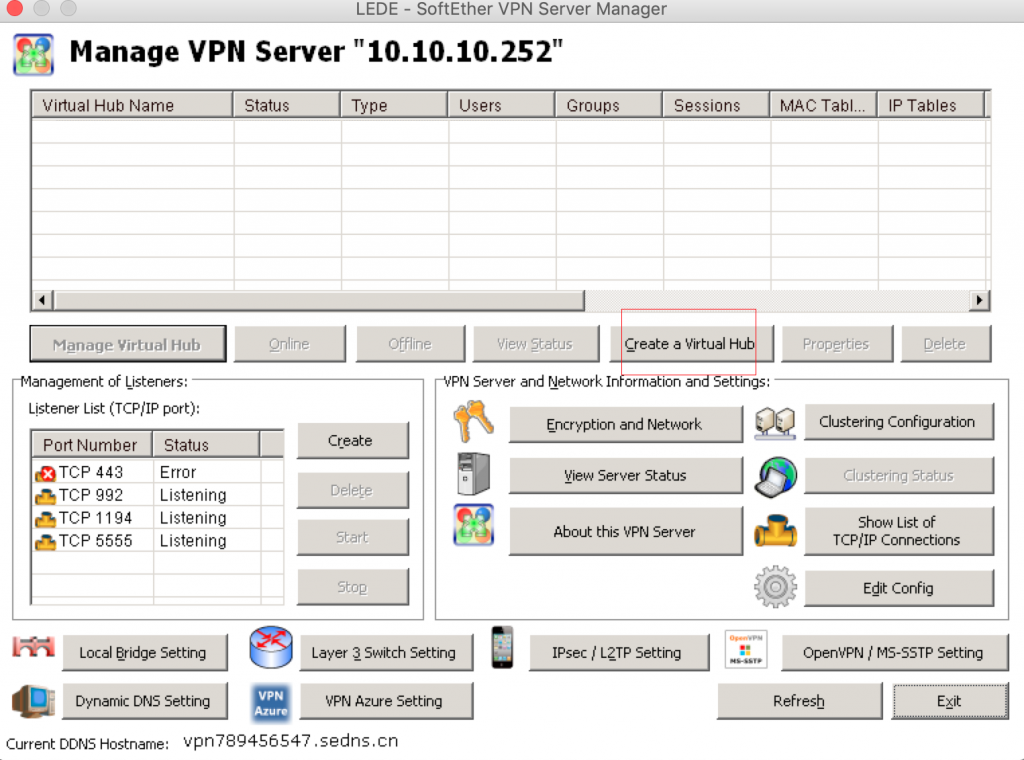Show List of TCP/IP Connections
This screenshot has width=1024, height=760.
899,531
